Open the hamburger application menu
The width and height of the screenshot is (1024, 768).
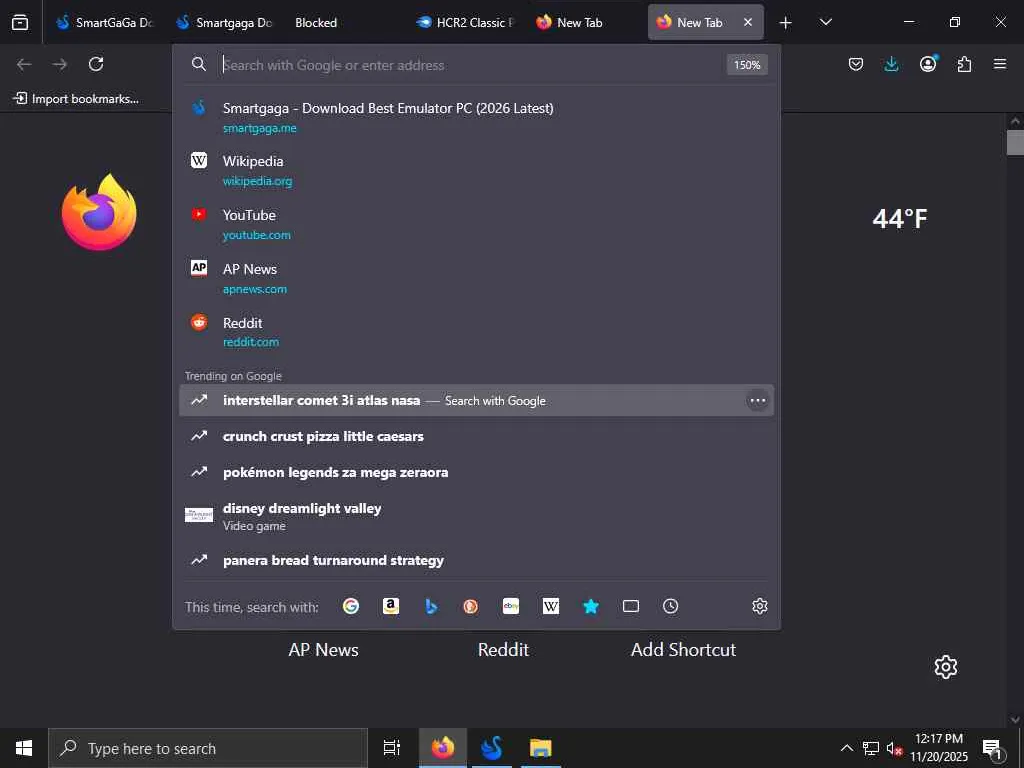pyautogui.click(x=1000, y=64)
